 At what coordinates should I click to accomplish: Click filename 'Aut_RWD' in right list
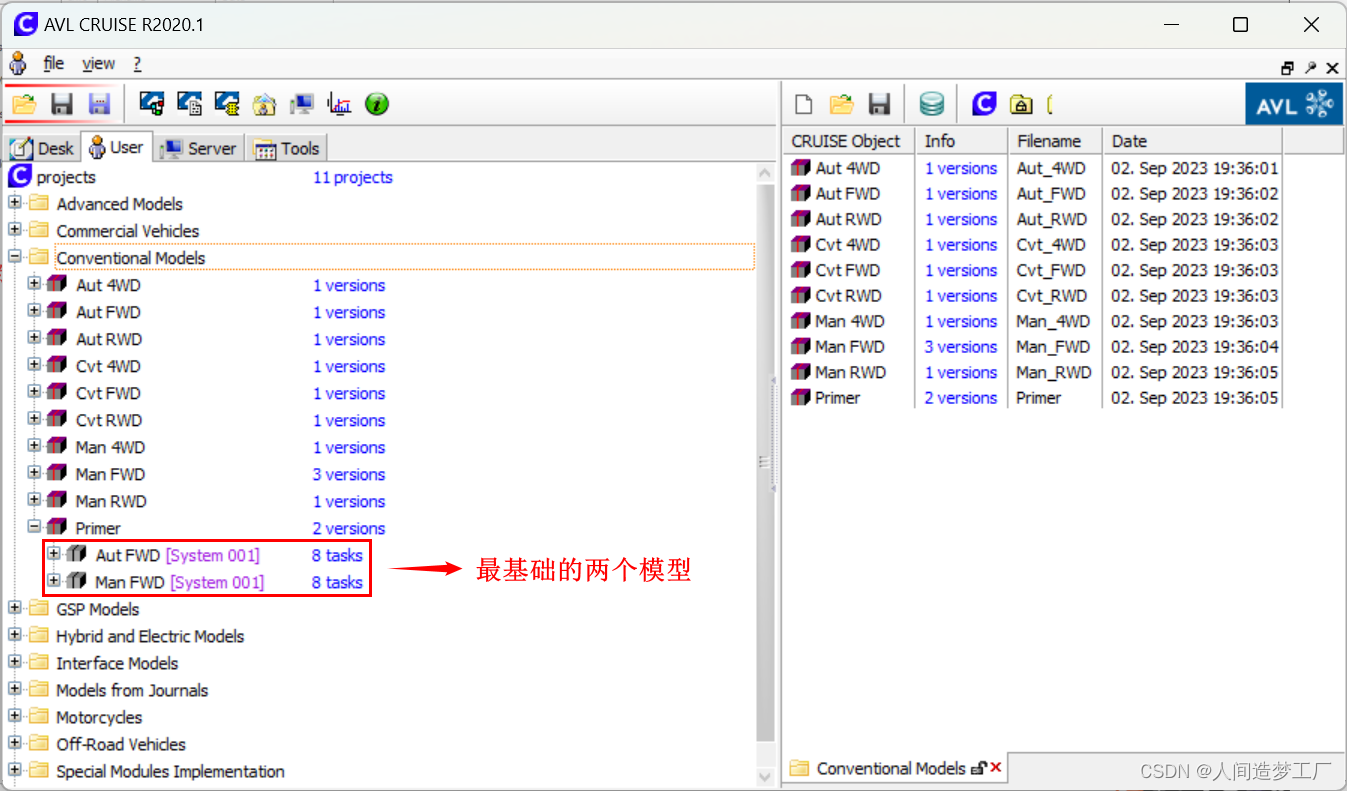coord(1050,219)
